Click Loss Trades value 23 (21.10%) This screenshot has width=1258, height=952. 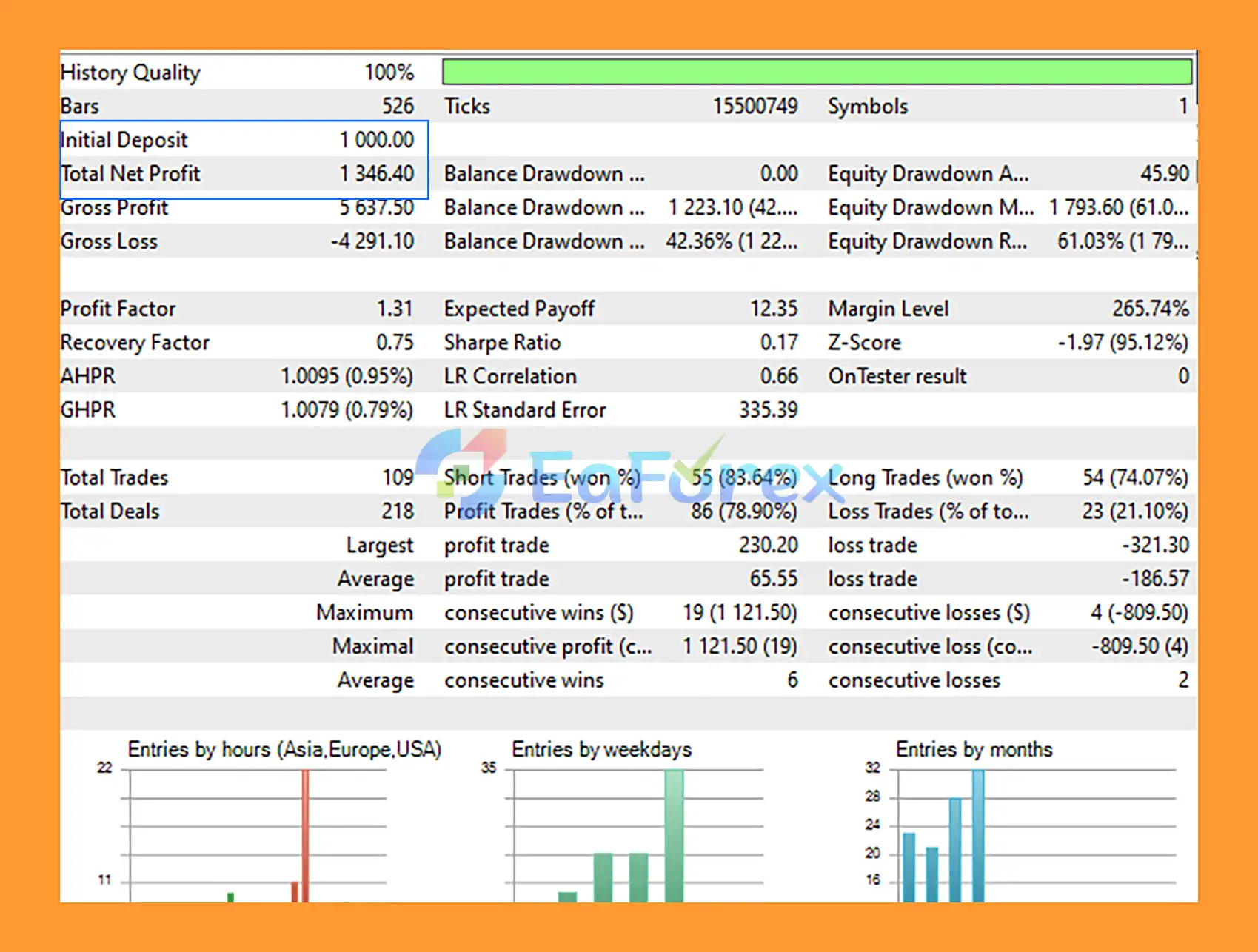(1135, 512)
